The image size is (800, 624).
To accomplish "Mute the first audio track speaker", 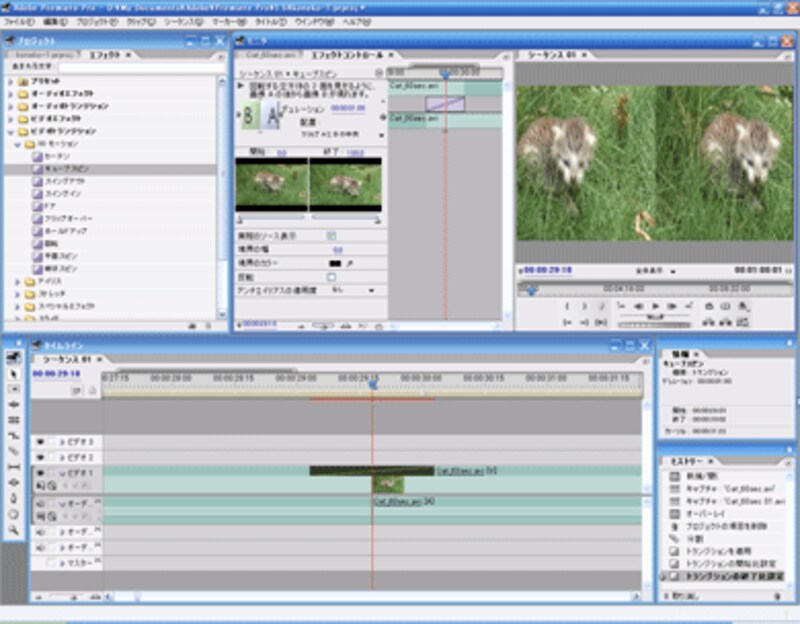I will [x=42, y=504].
